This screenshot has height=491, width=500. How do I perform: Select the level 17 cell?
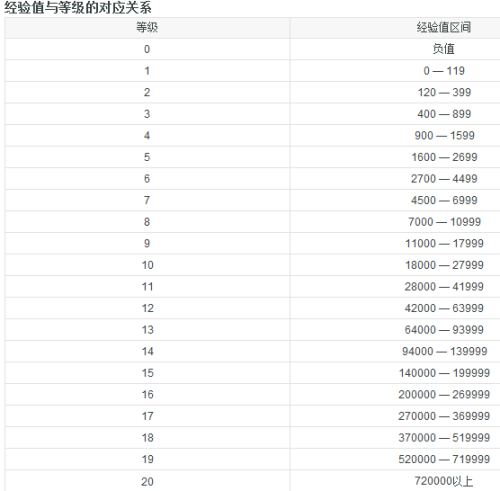pyautogui.click(x=147, y=416)
